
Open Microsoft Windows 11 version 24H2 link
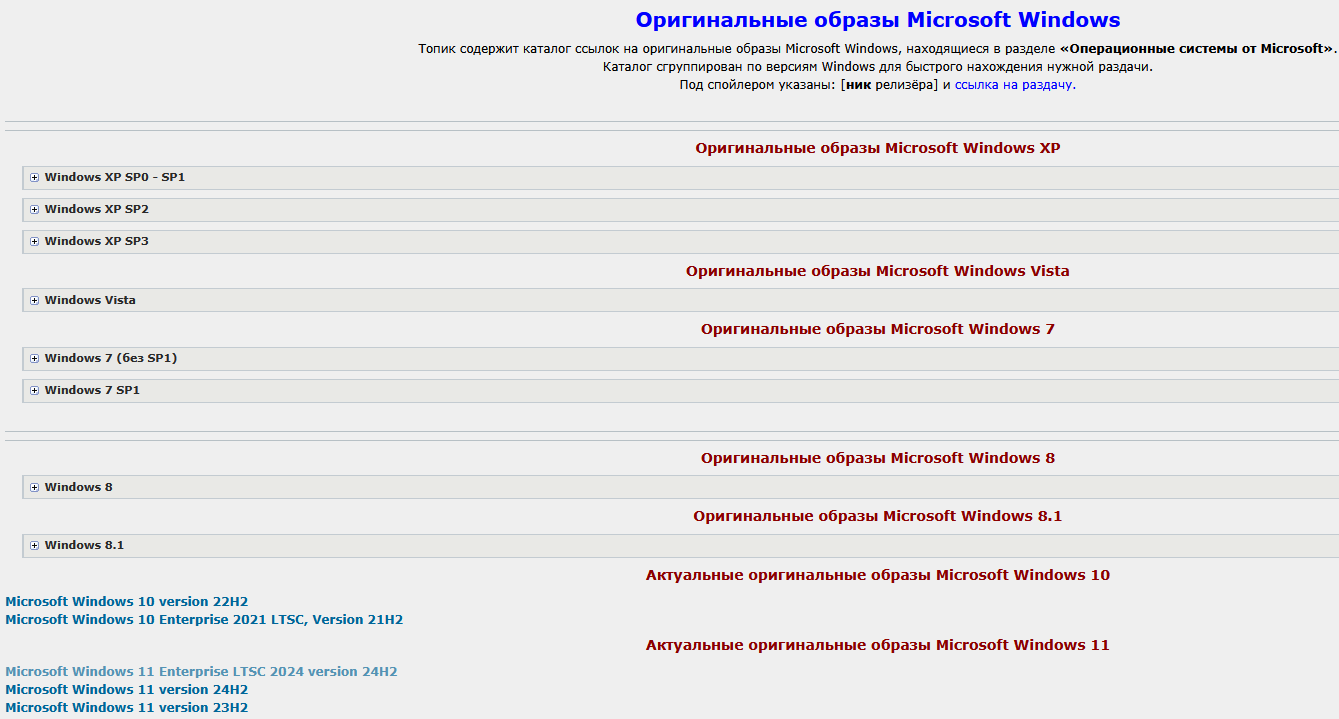pos(126,690)
